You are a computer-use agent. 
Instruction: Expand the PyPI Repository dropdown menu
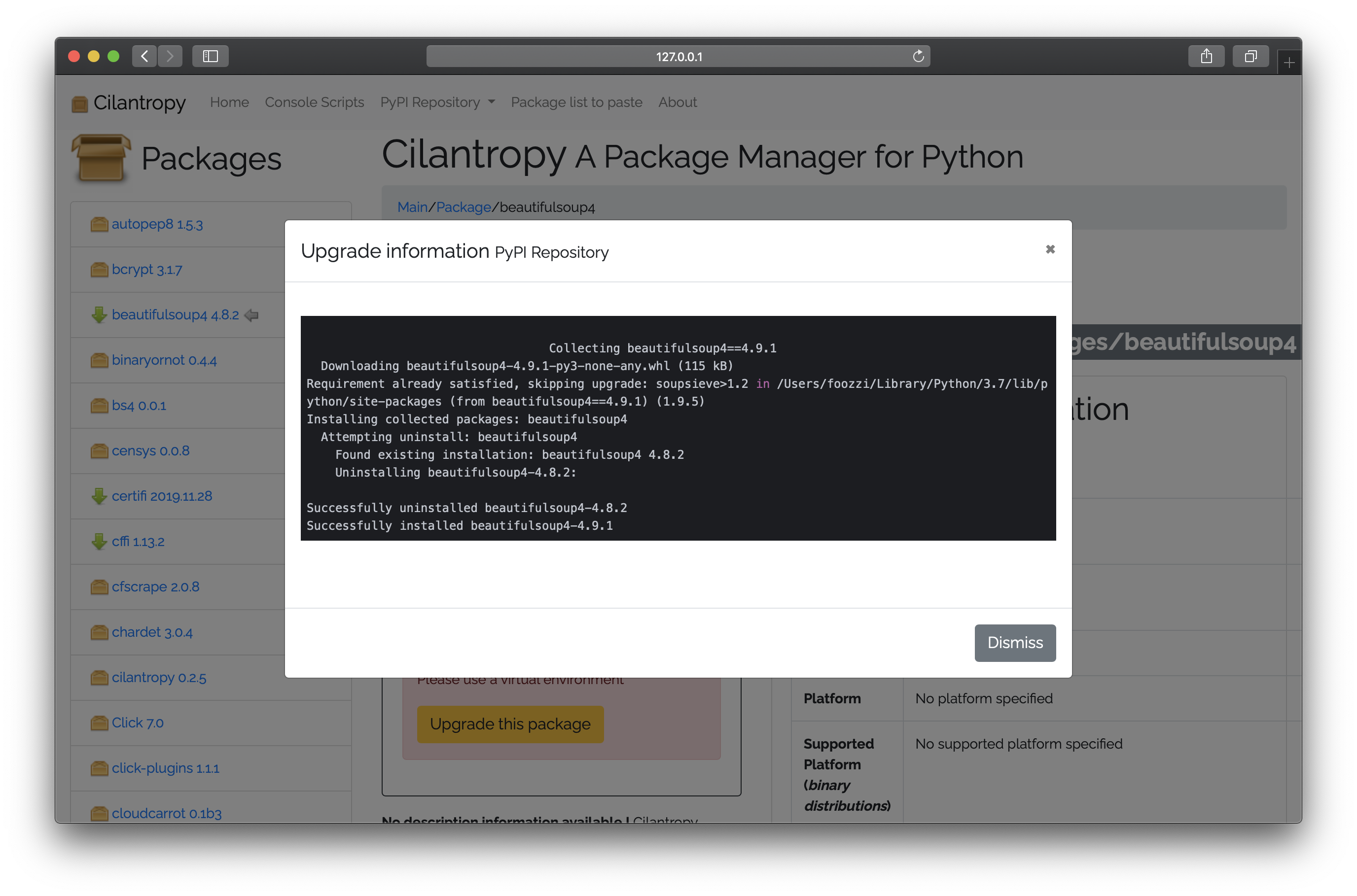(437, 103)
